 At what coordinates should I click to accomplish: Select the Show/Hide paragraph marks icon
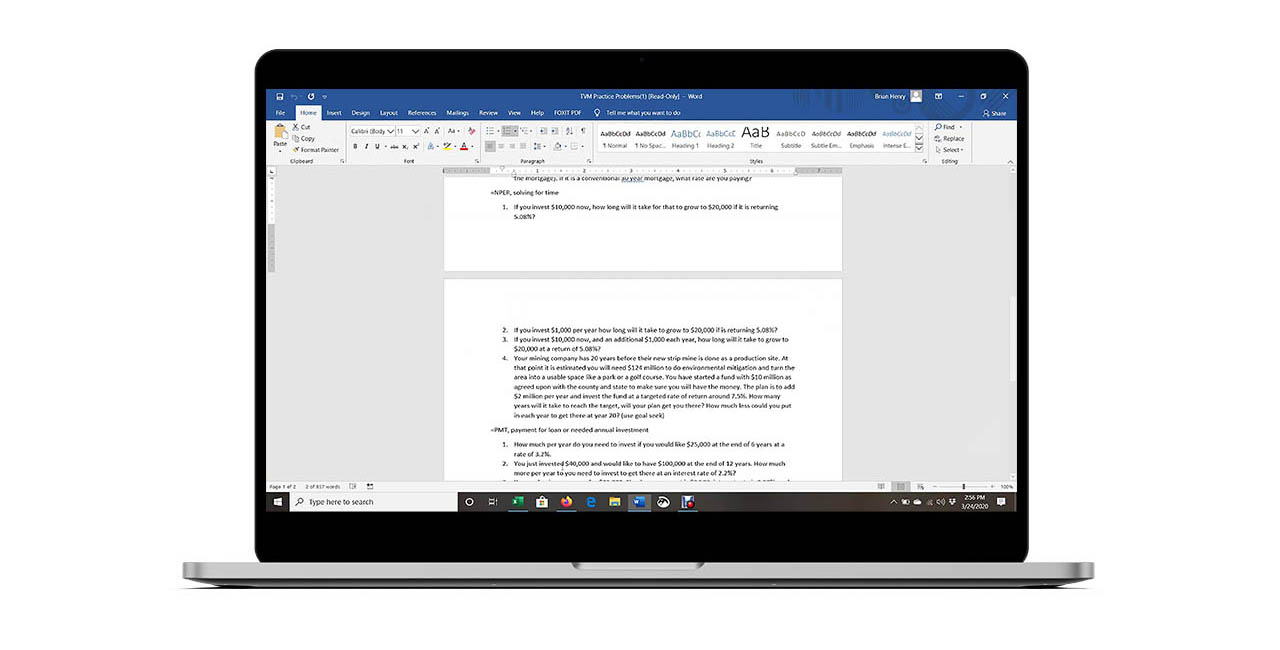pos(583,131)
